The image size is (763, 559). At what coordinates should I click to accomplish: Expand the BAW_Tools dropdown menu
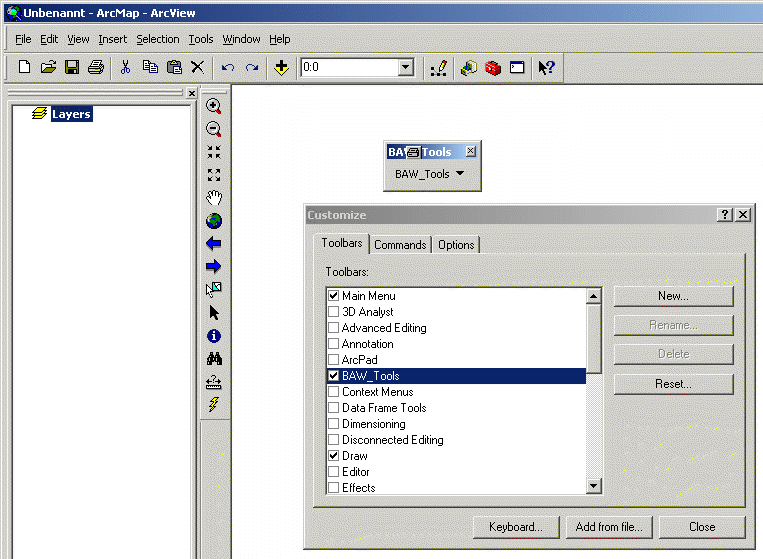click(460, 173)
